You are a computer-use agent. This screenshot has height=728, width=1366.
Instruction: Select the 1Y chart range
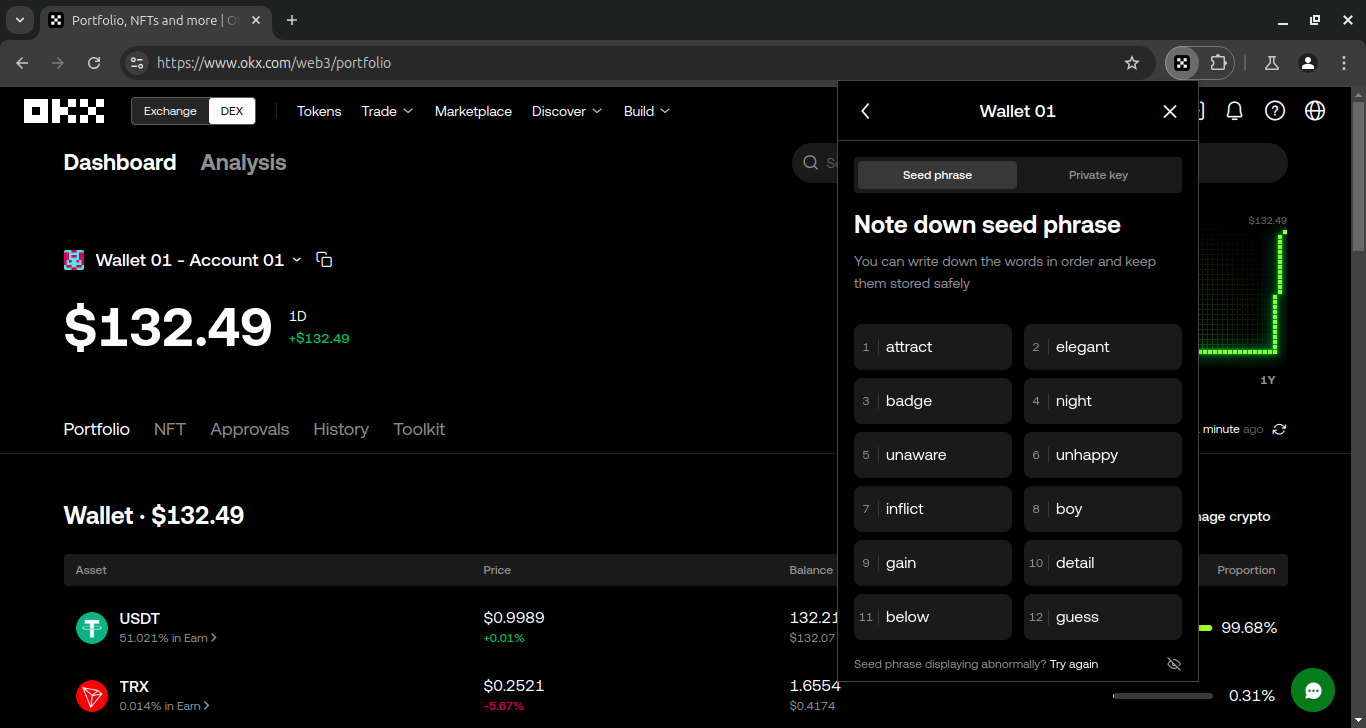pos(1267,380)
